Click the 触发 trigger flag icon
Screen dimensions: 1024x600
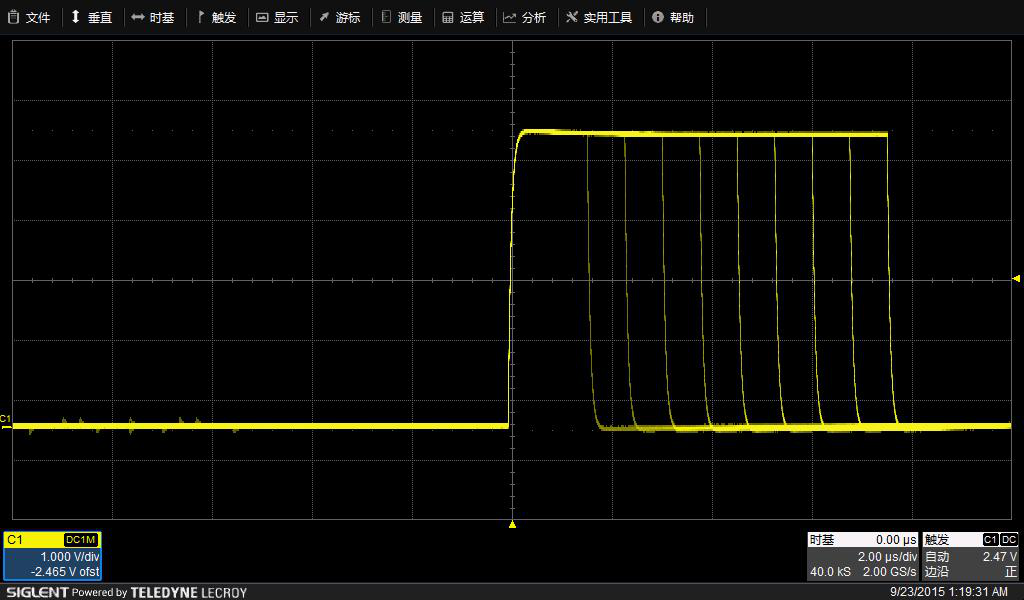200,17
